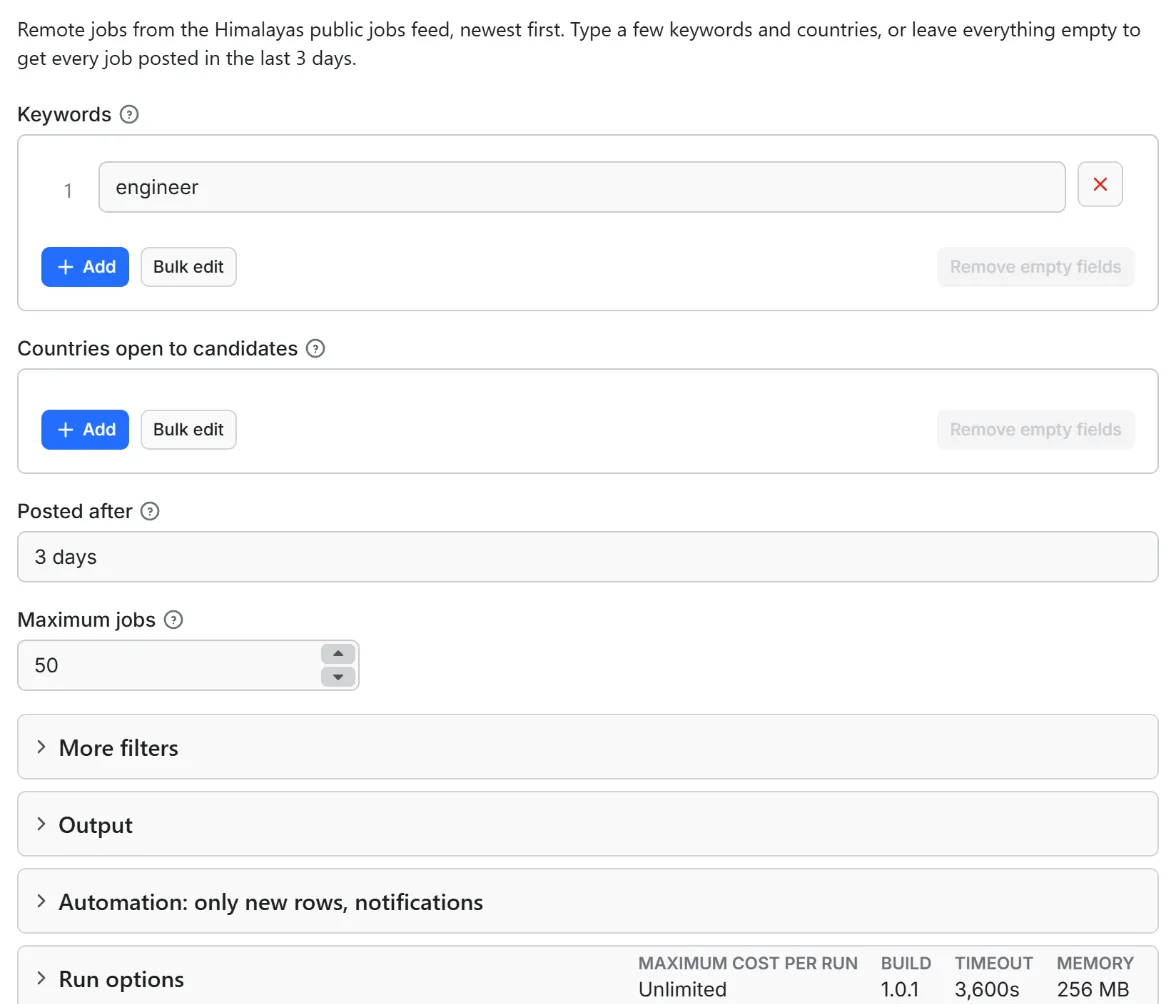The image size is (1176, 1004).
Task: Open the Keywords help tooltip icon
Action: click(129, 115)
